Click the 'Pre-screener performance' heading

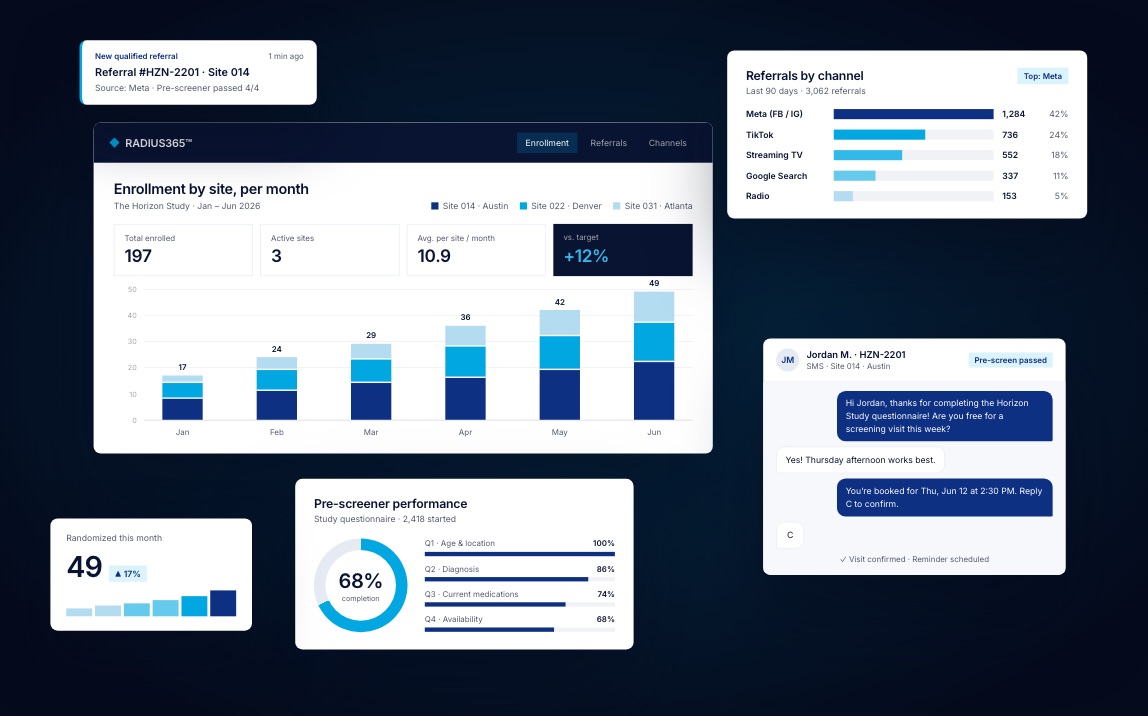[x=390, y=504]
